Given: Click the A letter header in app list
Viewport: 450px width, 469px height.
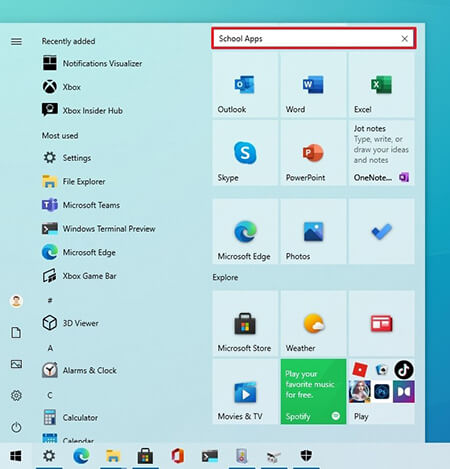Looking at the screenshot, I should 50,348.
